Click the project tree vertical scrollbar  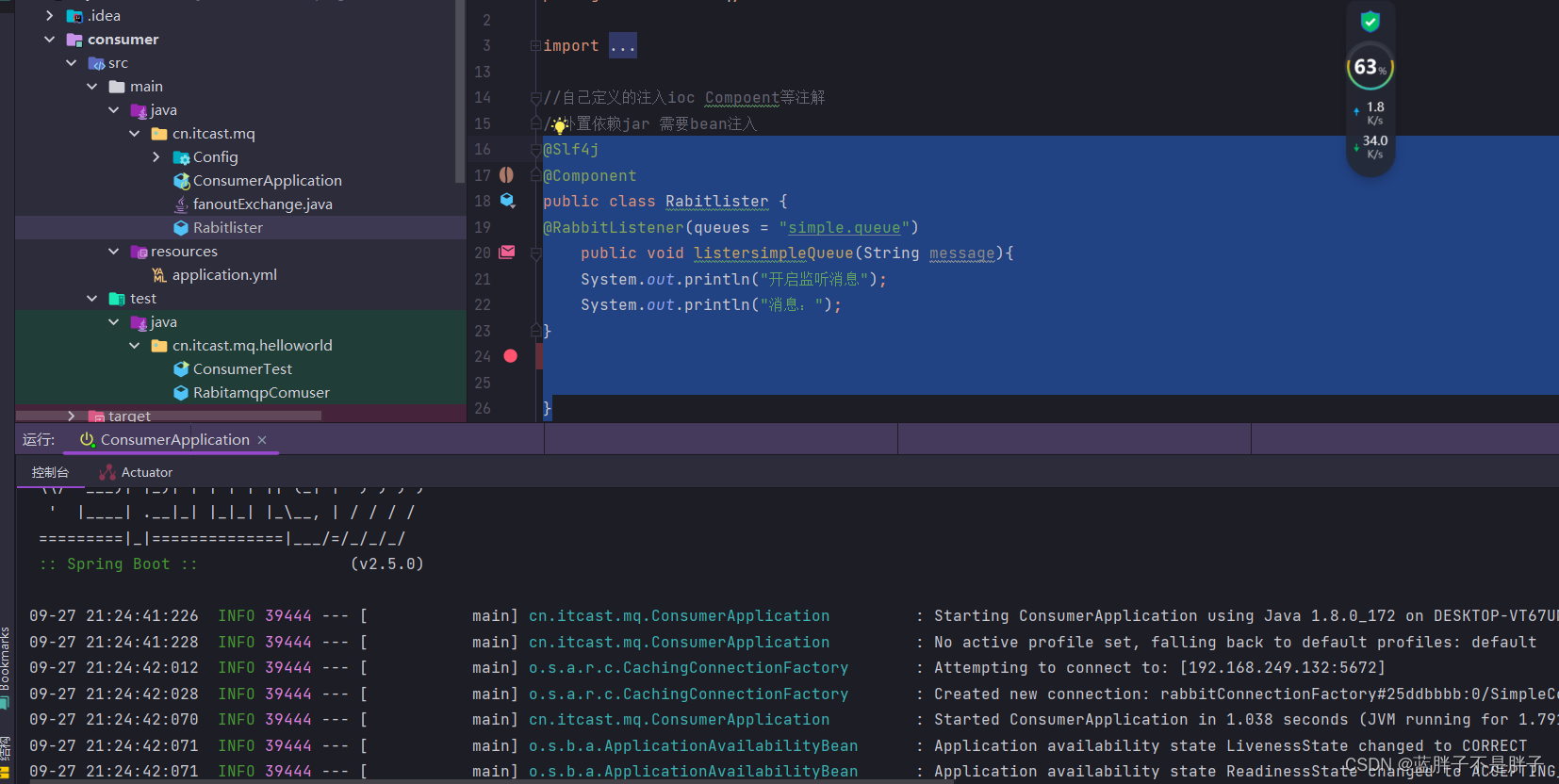coord(460,91)
